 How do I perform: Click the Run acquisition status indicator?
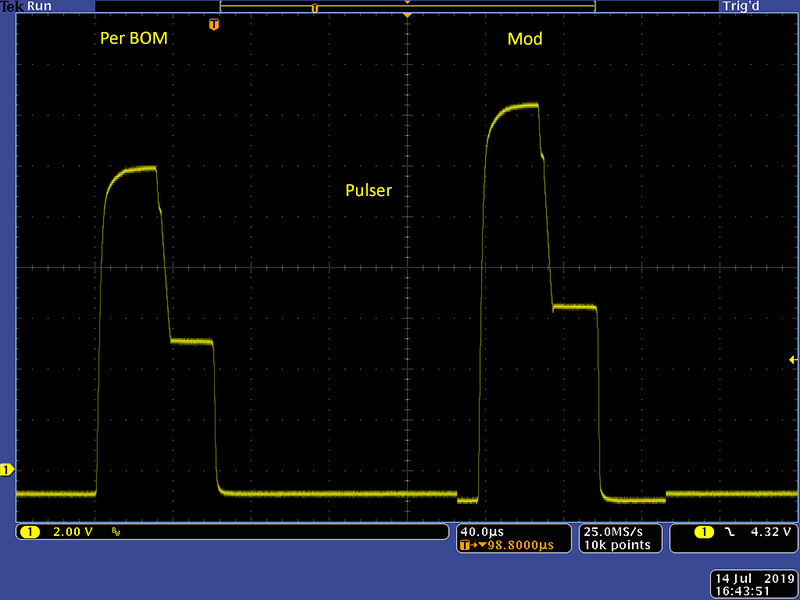coord(38,6)
